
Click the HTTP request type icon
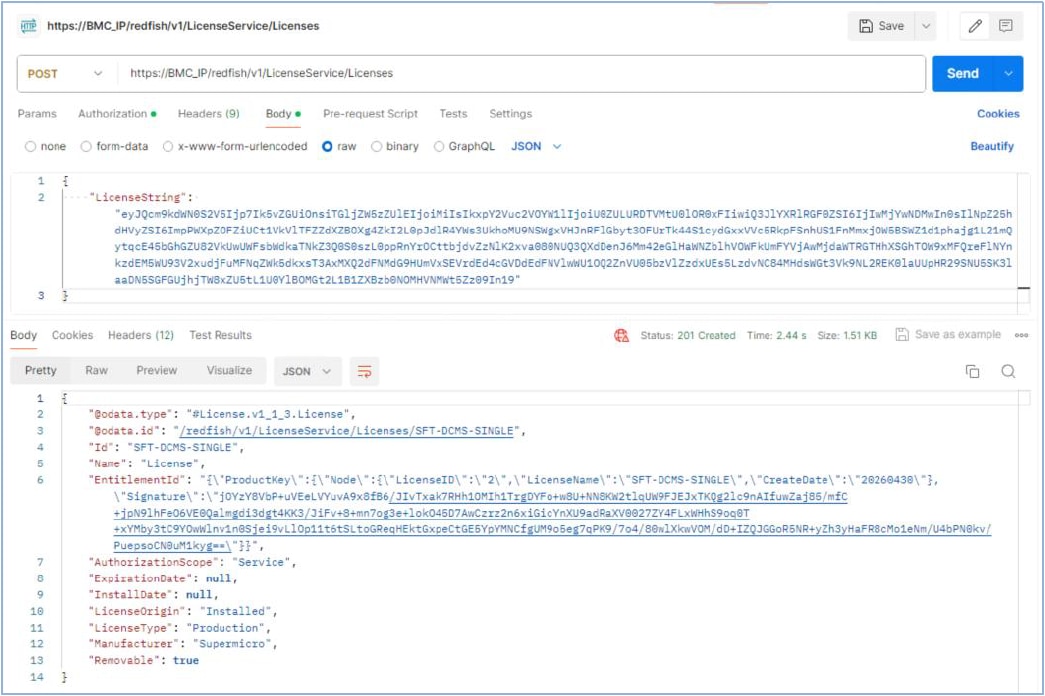29,26
